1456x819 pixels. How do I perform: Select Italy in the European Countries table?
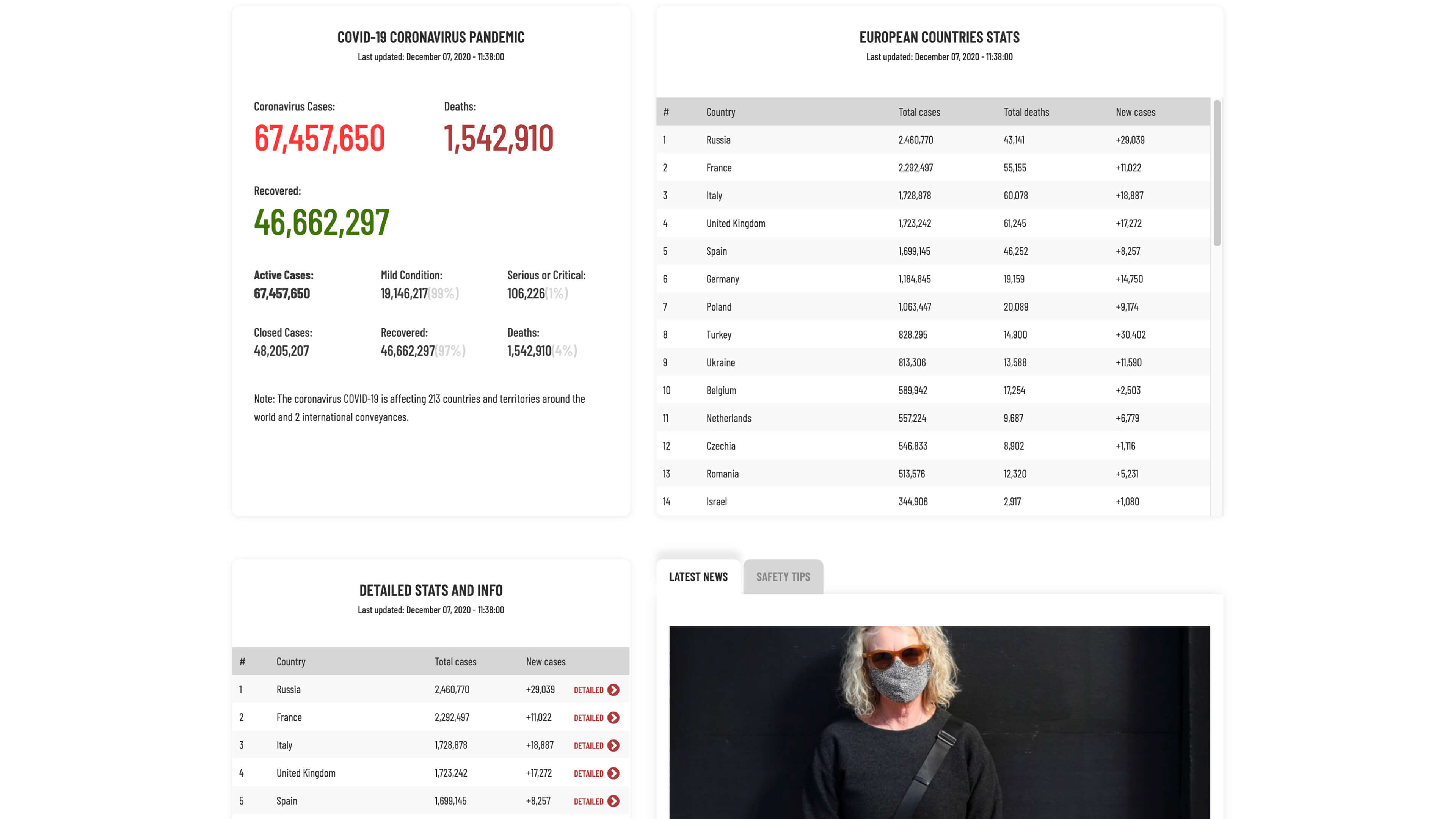point(933,195)
